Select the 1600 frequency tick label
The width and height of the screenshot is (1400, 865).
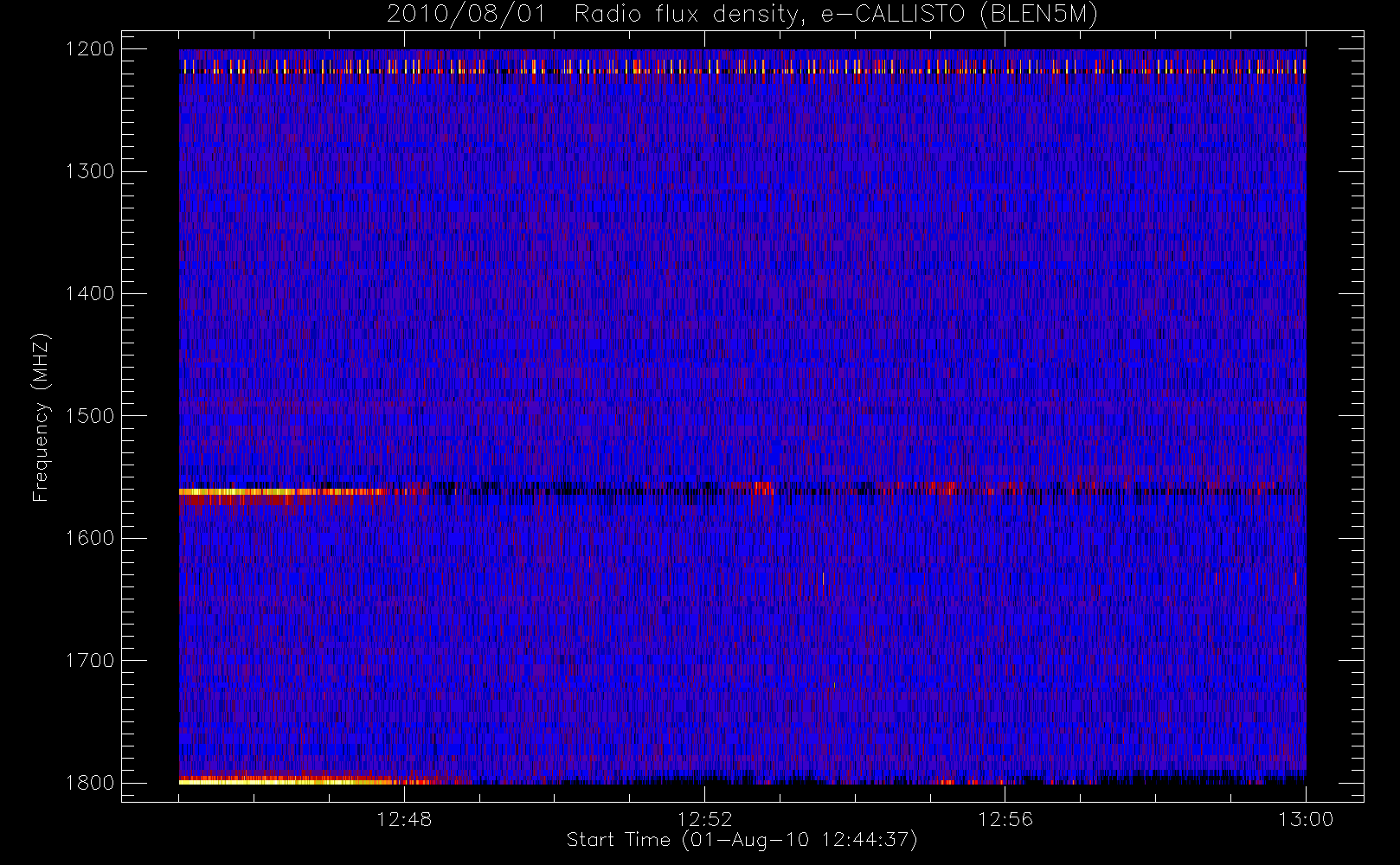pos(90,538)
